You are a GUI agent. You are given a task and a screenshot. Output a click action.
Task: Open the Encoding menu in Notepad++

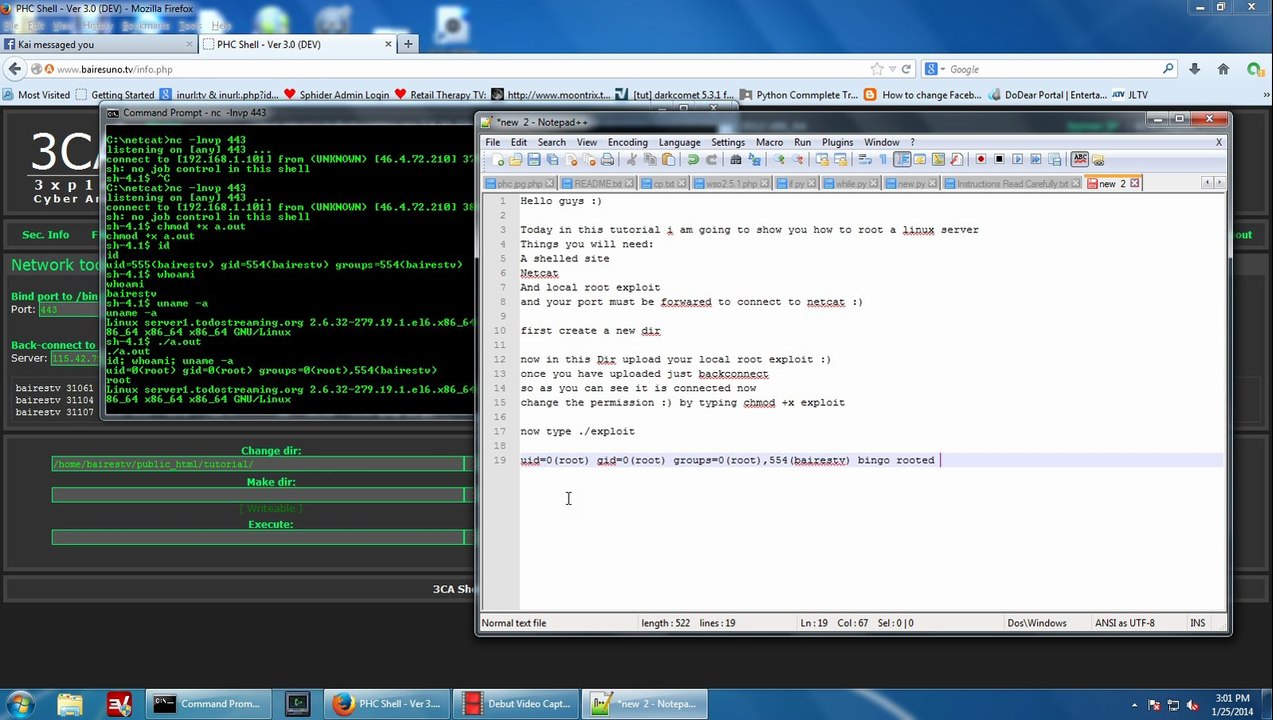point(627,142)
